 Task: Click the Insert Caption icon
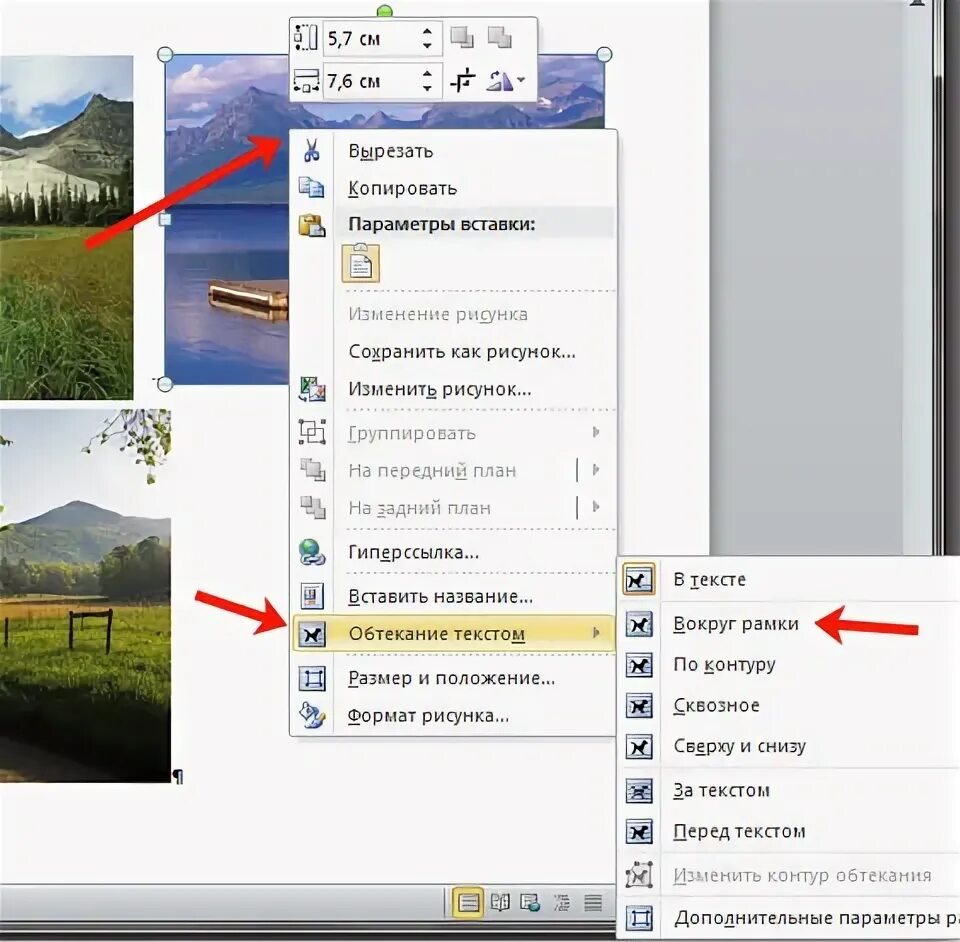[312, 596]
